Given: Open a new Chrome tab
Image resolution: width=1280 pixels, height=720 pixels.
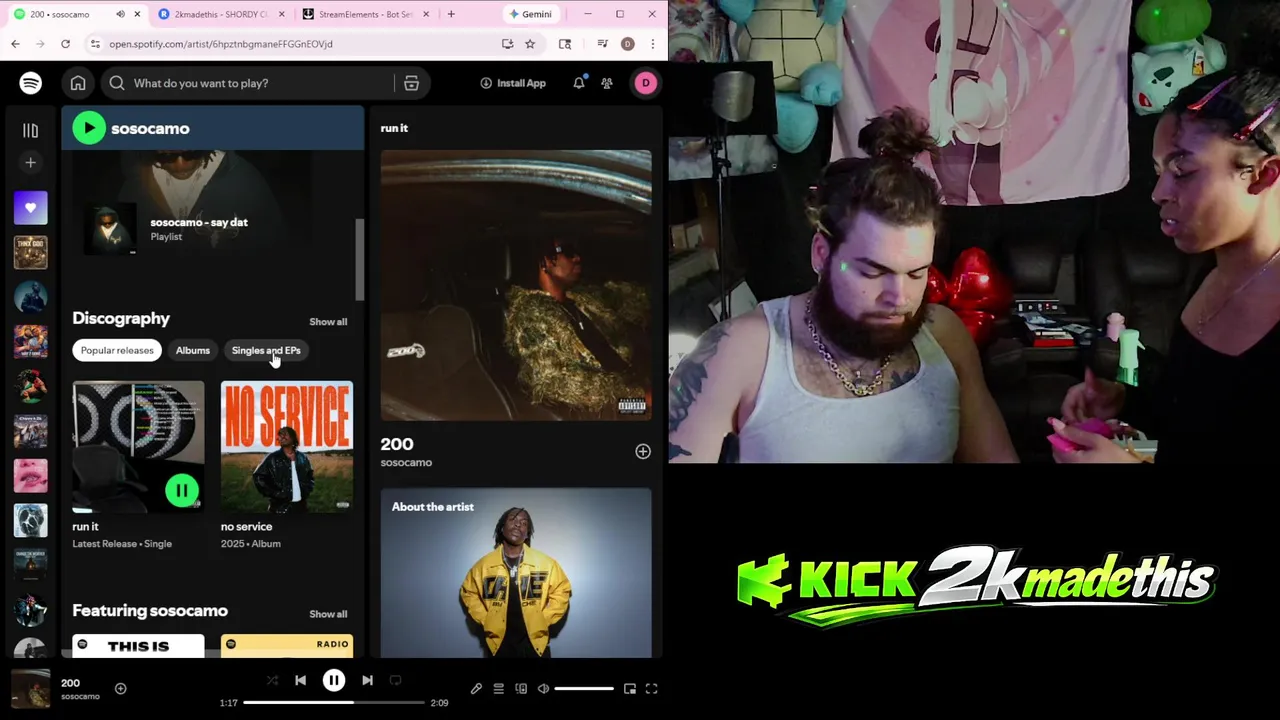Looking at the screenshot, I should click(451, 14).
